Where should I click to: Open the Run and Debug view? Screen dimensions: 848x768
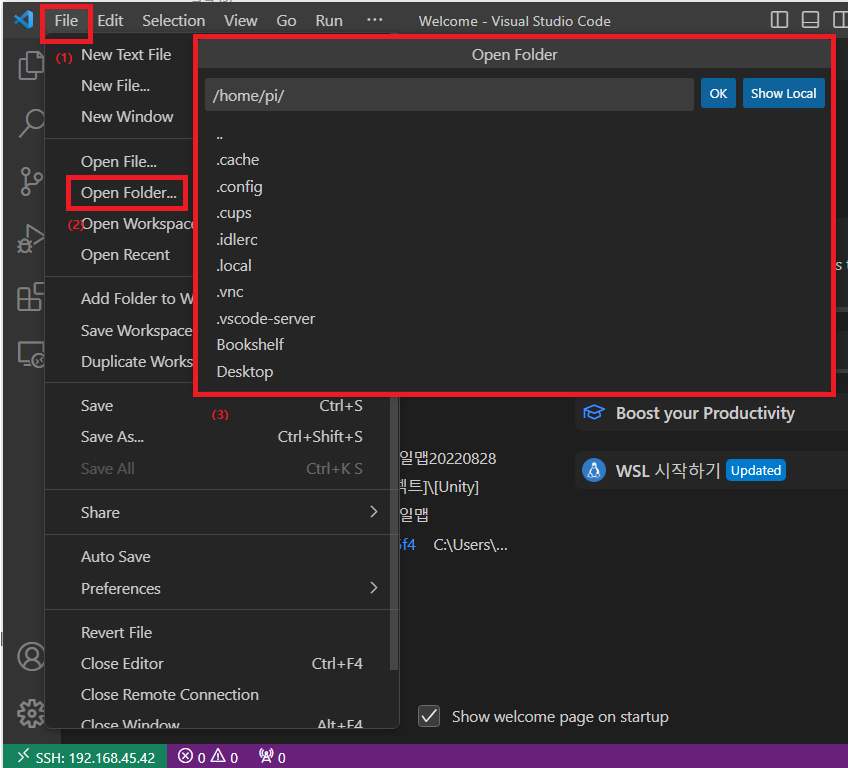tap(31, 239)
